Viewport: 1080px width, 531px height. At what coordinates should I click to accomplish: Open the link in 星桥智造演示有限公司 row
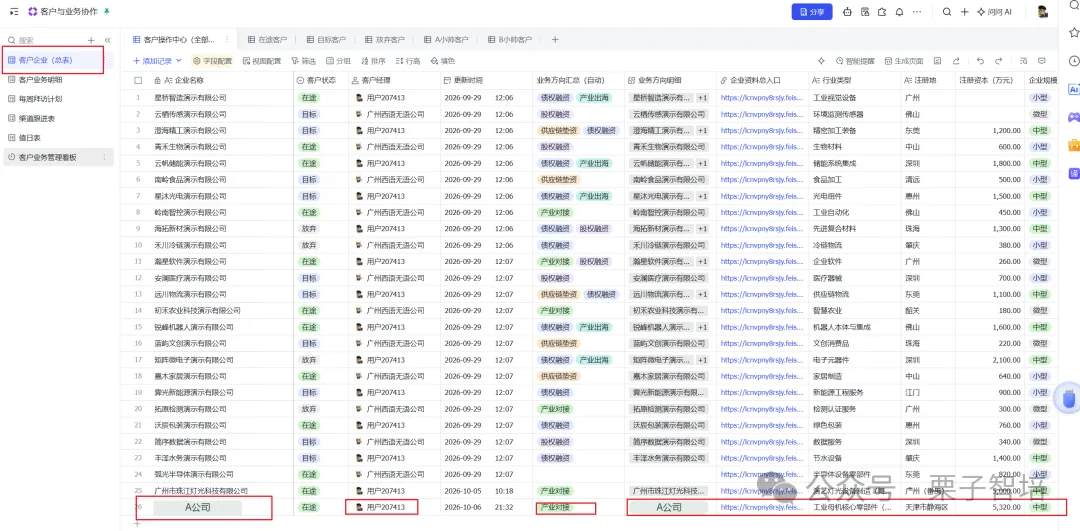coord(762,98)
